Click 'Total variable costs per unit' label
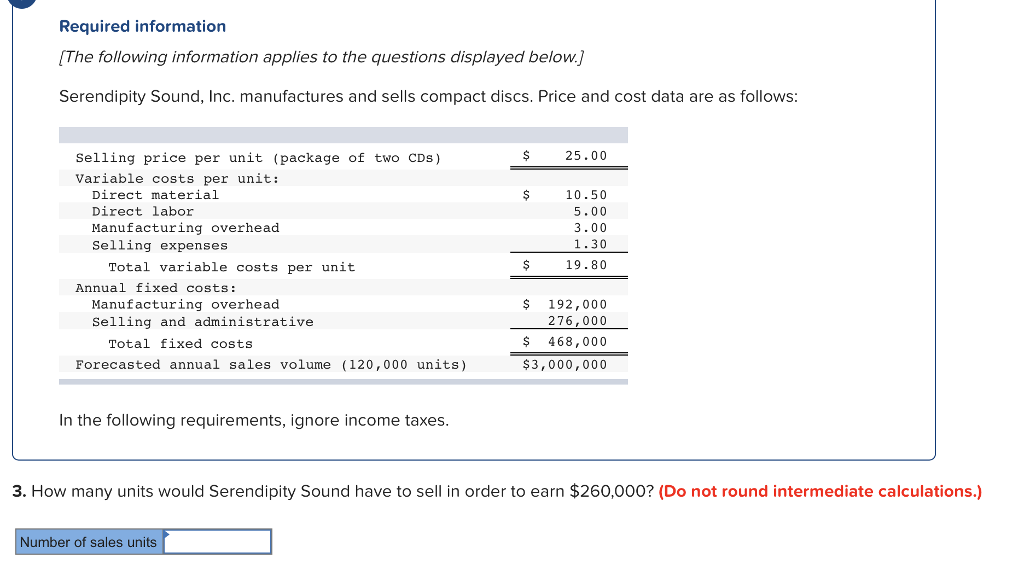1024x570 pixels. click(232, 267)
